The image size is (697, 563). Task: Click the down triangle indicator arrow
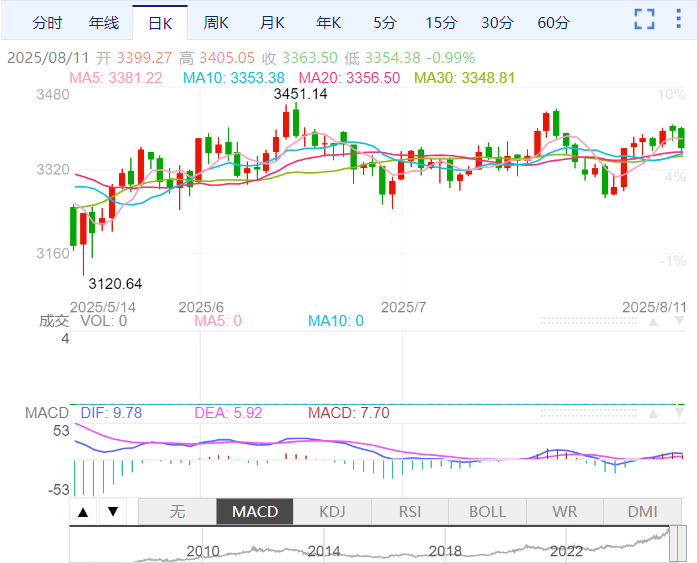pos(113,511)
